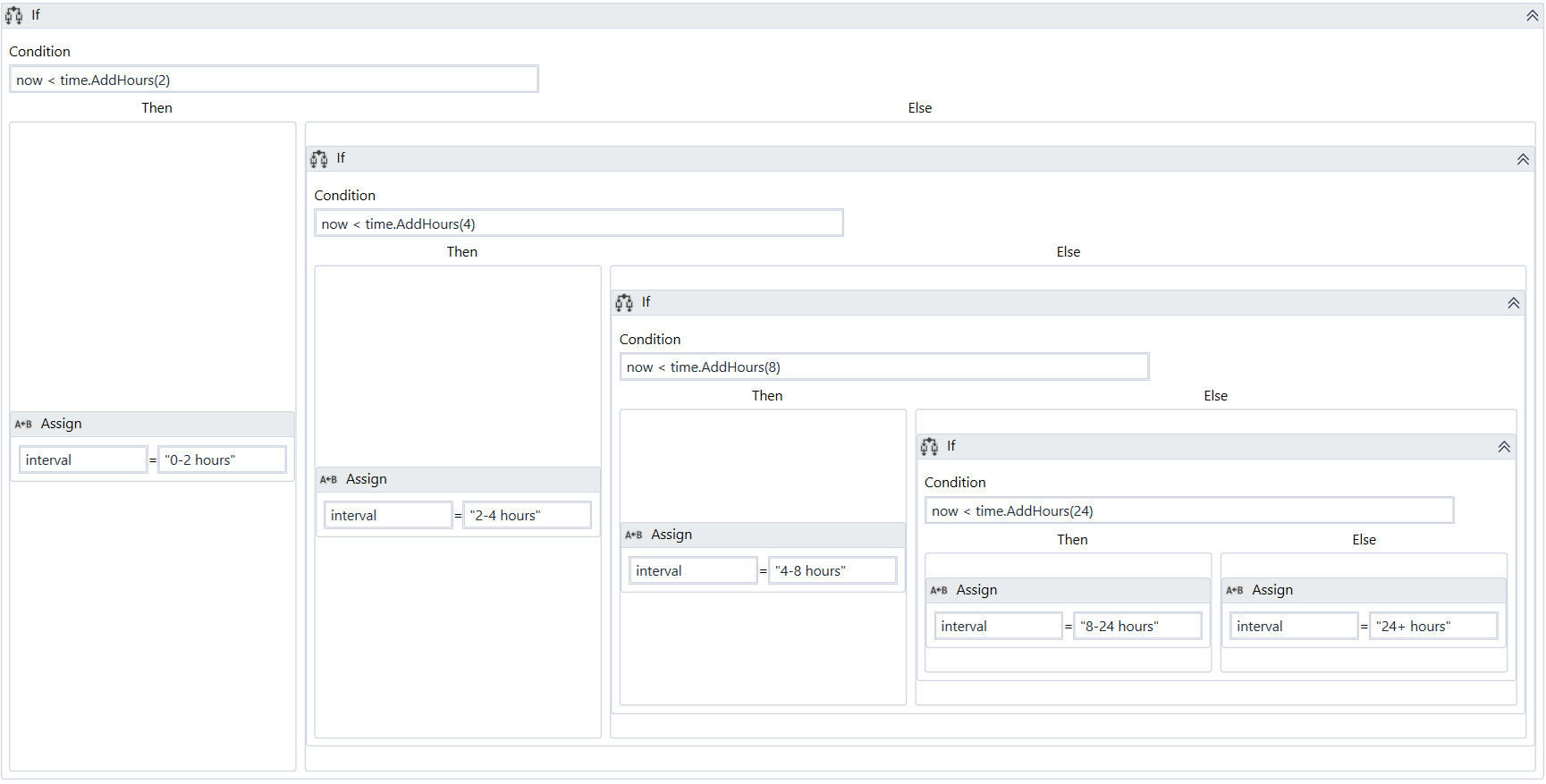Click the If icon for AddHours(4) condition
Viewport: 1546px width, 784px height.
click(x=319, y=159)
